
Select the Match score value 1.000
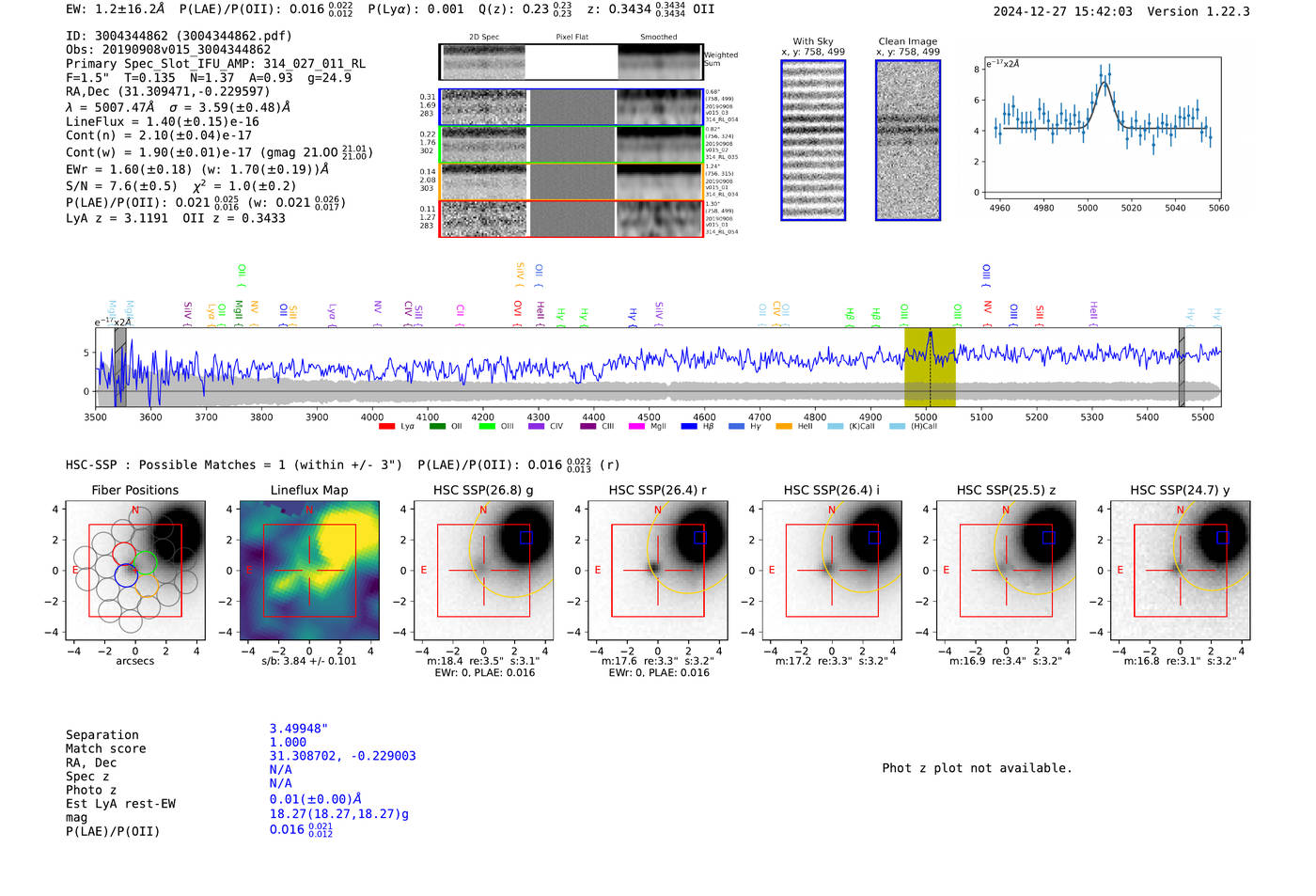point(288,742)
